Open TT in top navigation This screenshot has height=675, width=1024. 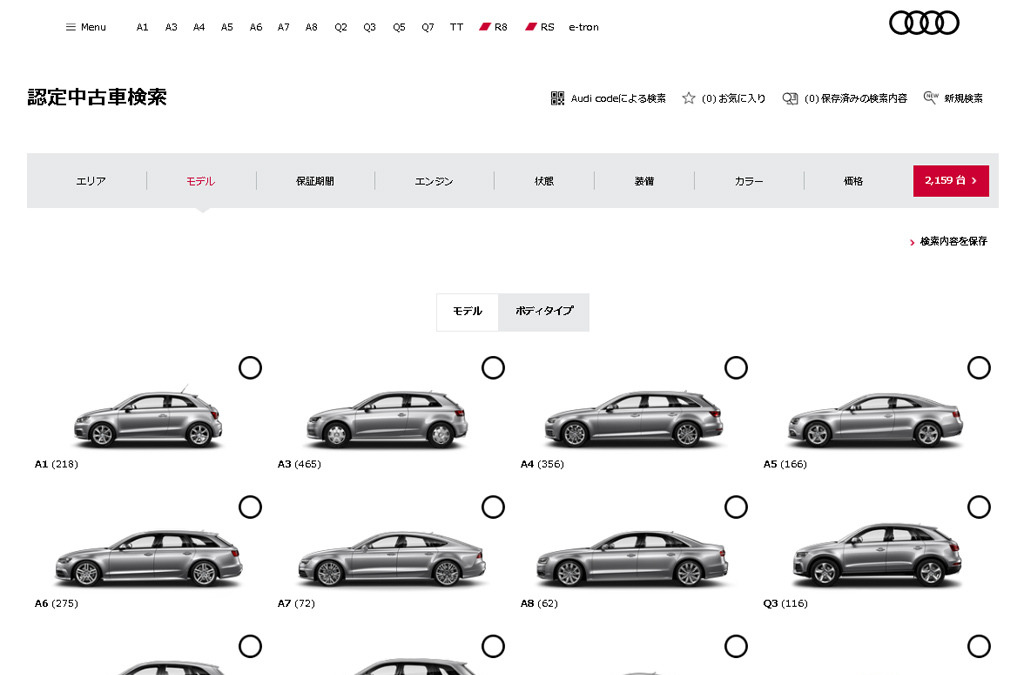[456, 27]
